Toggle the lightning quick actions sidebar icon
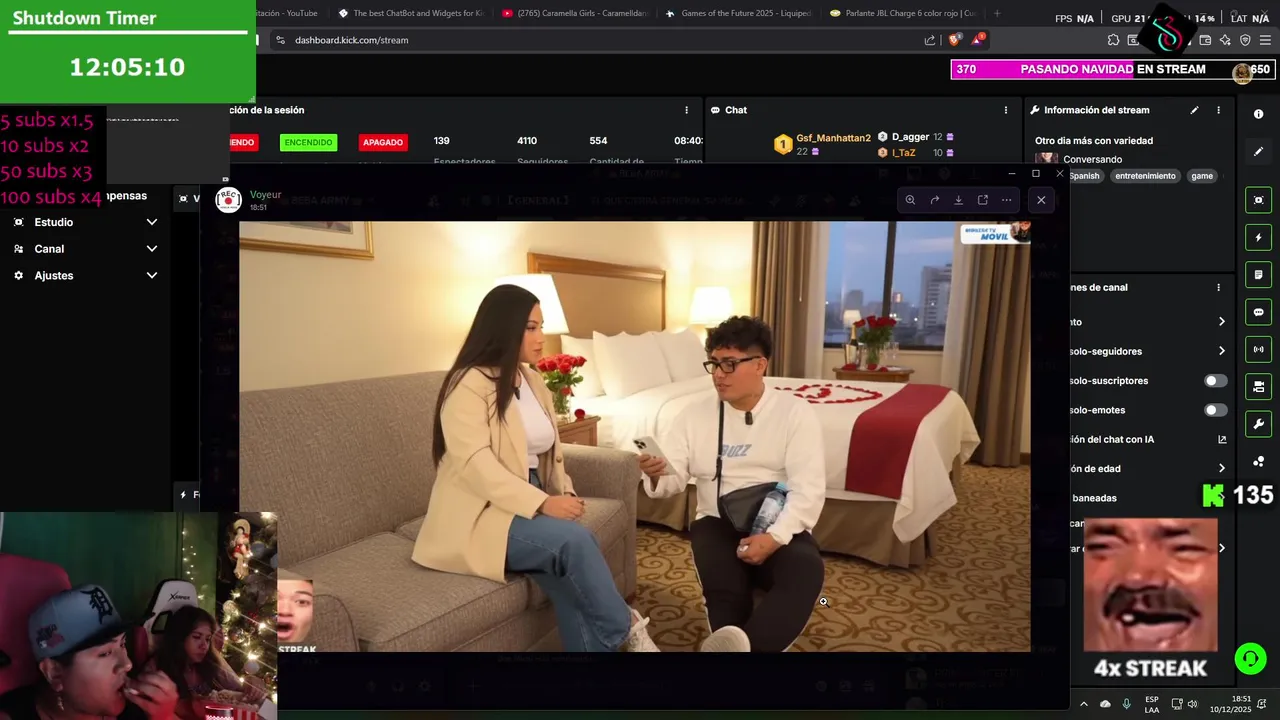The image size is (1280, 720). pyautogui.click(x=1258, y=237)
